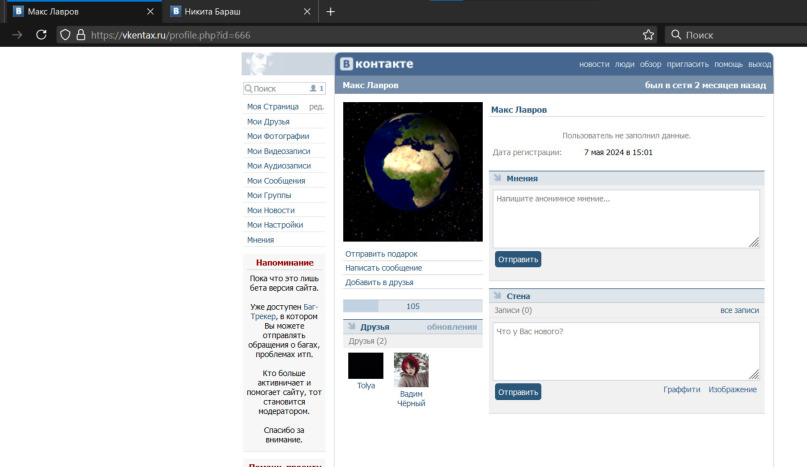Open Мои Аудиозаписи
The image size is (807, 467).
tap(279, 166)
